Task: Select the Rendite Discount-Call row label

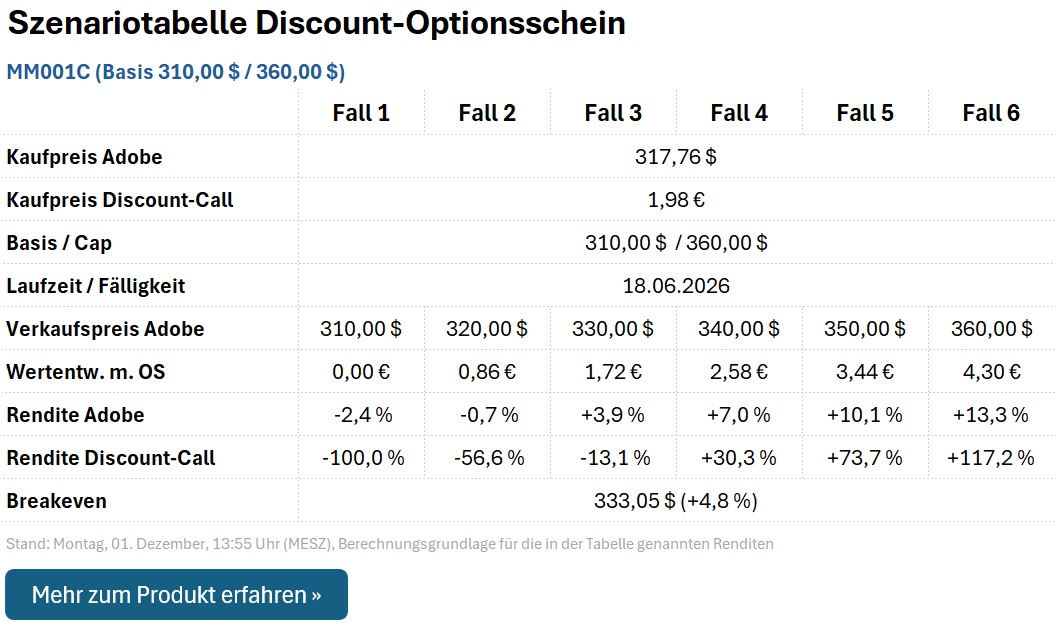Action: 105,457
